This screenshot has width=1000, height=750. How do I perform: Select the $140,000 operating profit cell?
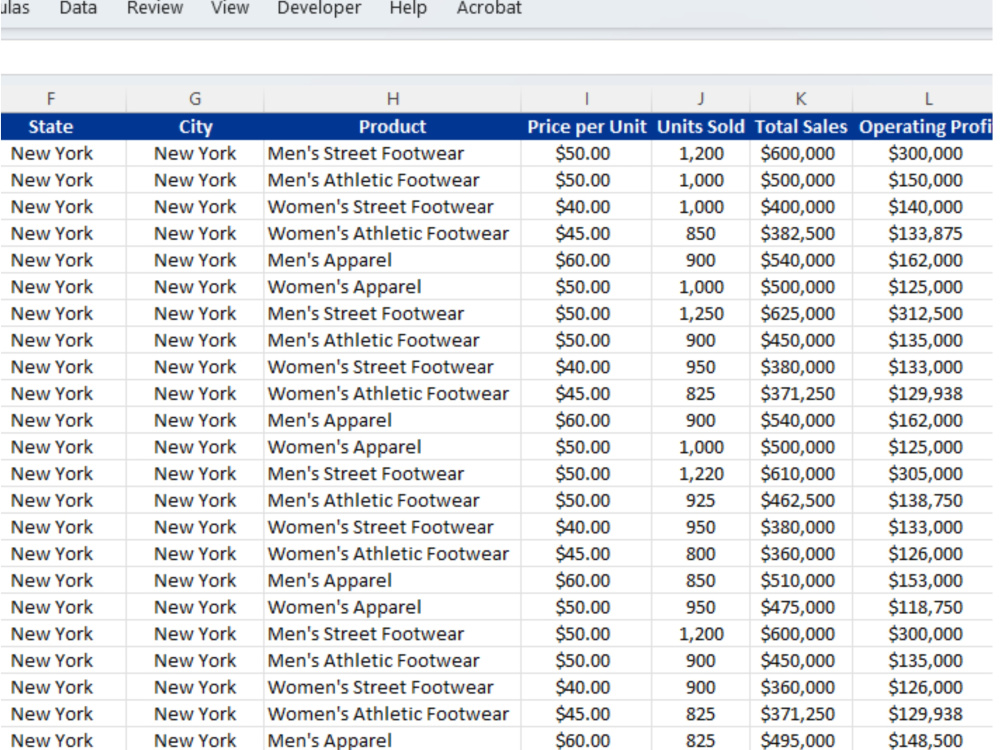pyautogui.click(x=923, y=207)
